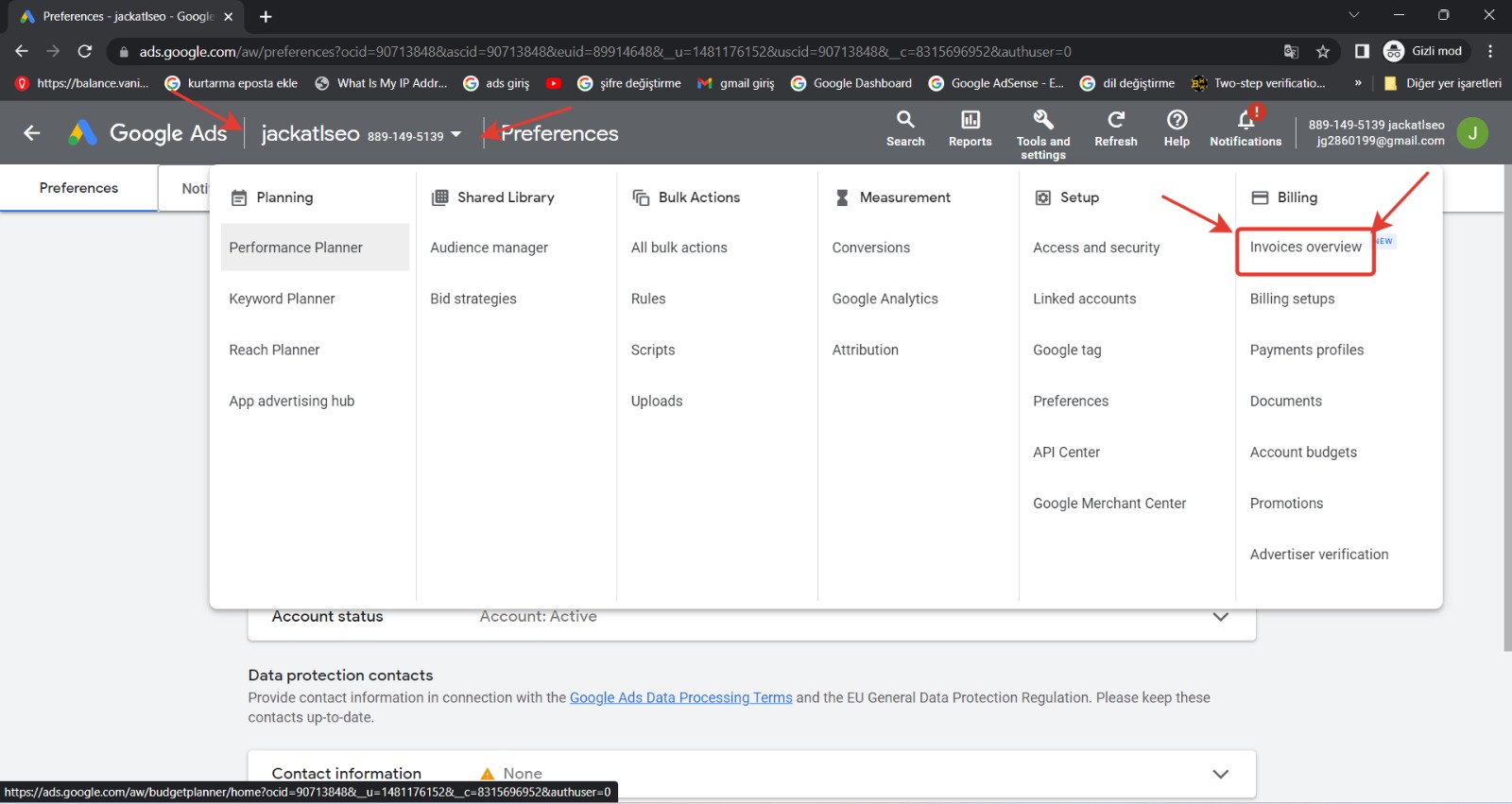Open the Two-step verification bookmark
The height and width of the screenshot is (804, 1512).
click(x=1259, y=83)
